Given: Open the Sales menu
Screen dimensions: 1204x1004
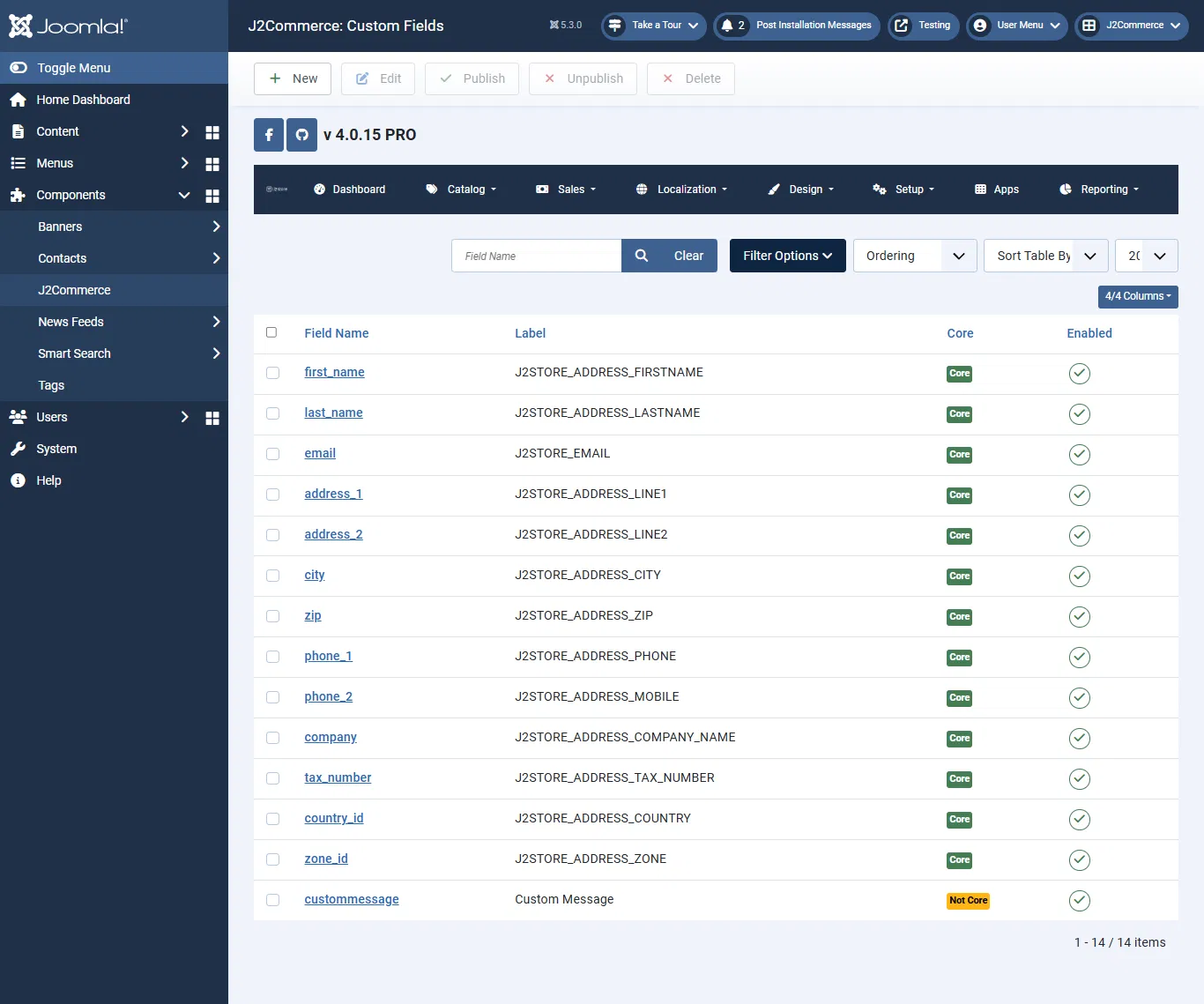Looking at the screenshot, I should pyautogui.click(x=567, y=190).
